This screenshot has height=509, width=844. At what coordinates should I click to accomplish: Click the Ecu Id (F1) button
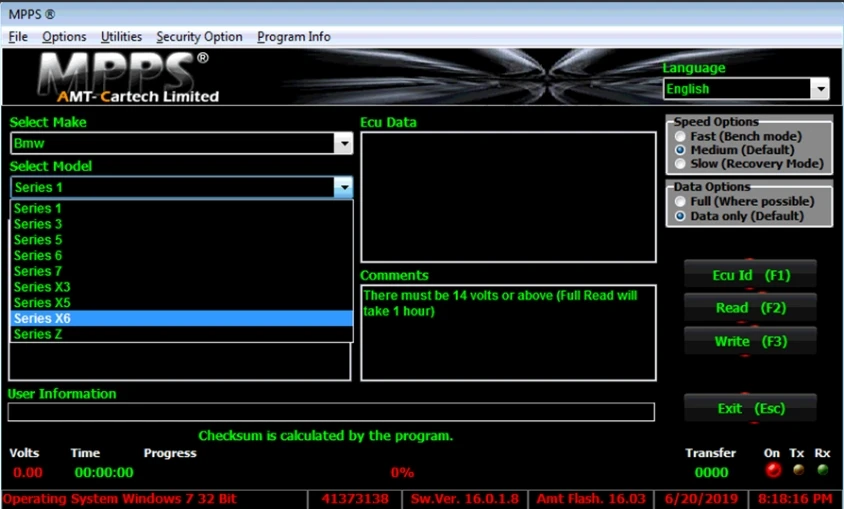click(750, 275)
